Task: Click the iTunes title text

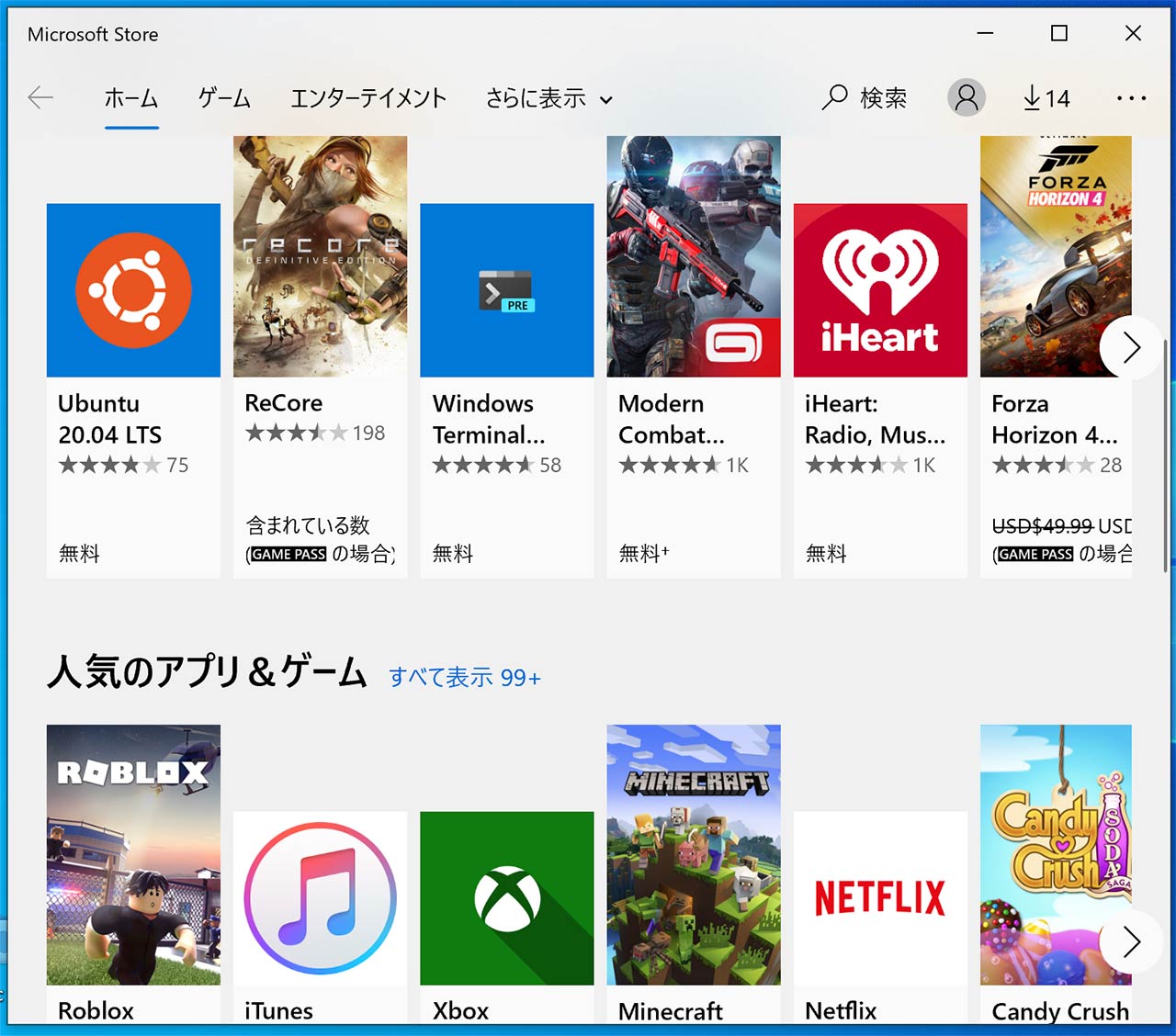Action: (x=278, y=1010)
